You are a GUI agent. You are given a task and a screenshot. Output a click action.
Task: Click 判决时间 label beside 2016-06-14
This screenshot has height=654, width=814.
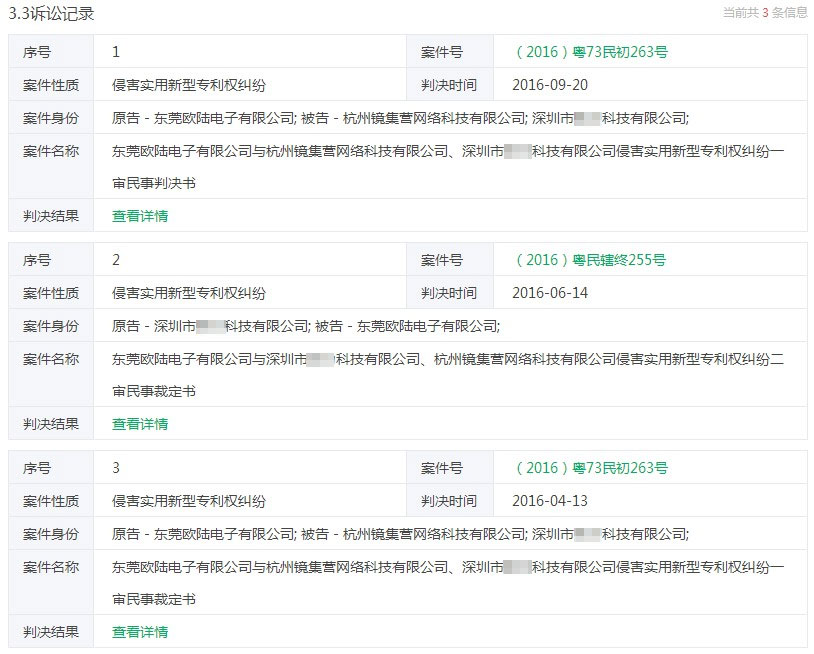coord(449,293)
